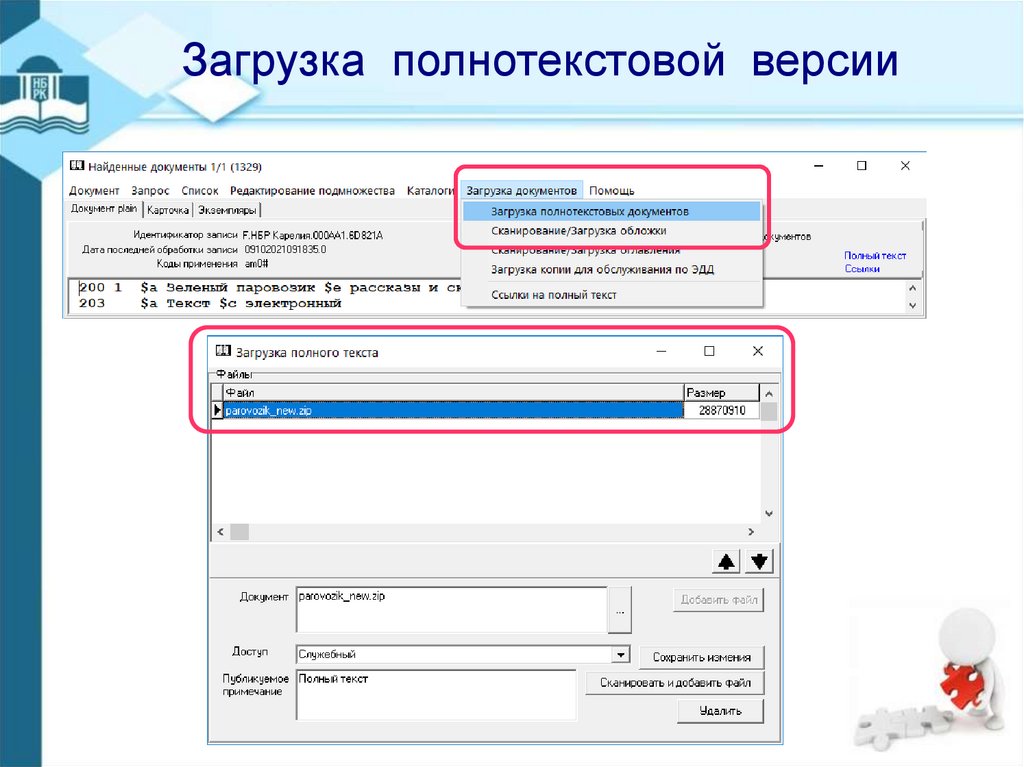Minimize the Загрузка полного текста dialog
The width and height of the screenshot is (1024, 767).
point(662,351)
